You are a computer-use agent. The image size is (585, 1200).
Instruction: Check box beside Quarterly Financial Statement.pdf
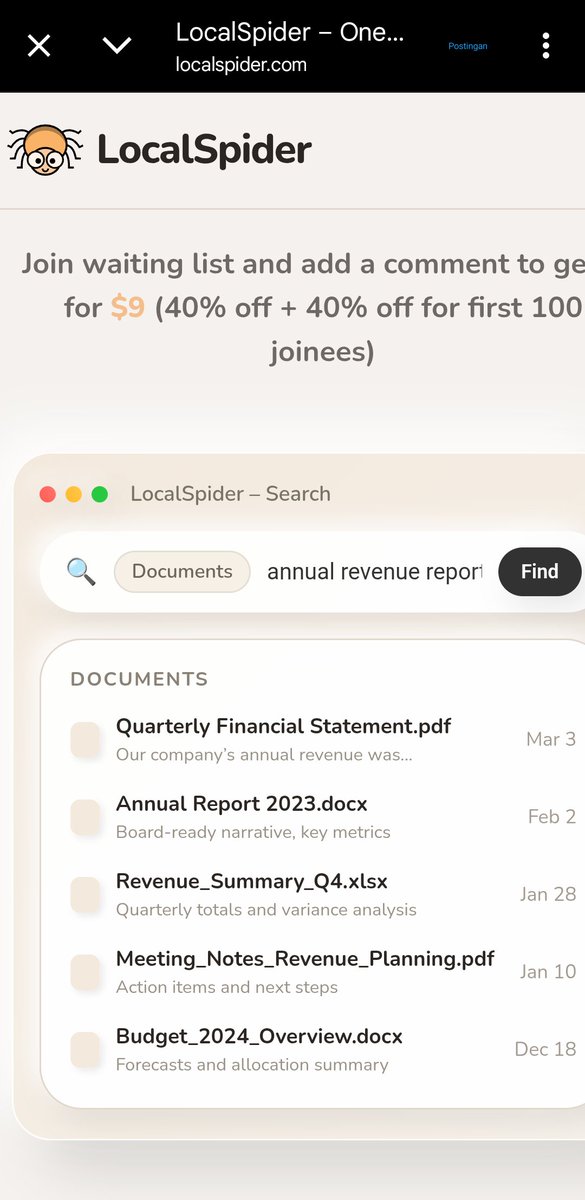tap(85, 739)
